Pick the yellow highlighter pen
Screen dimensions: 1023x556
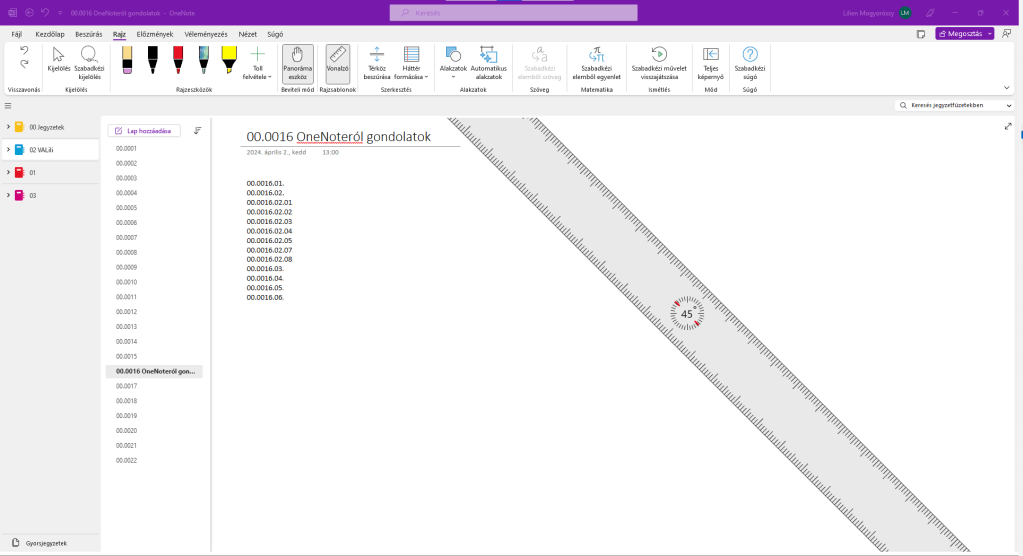pos(228,59)
